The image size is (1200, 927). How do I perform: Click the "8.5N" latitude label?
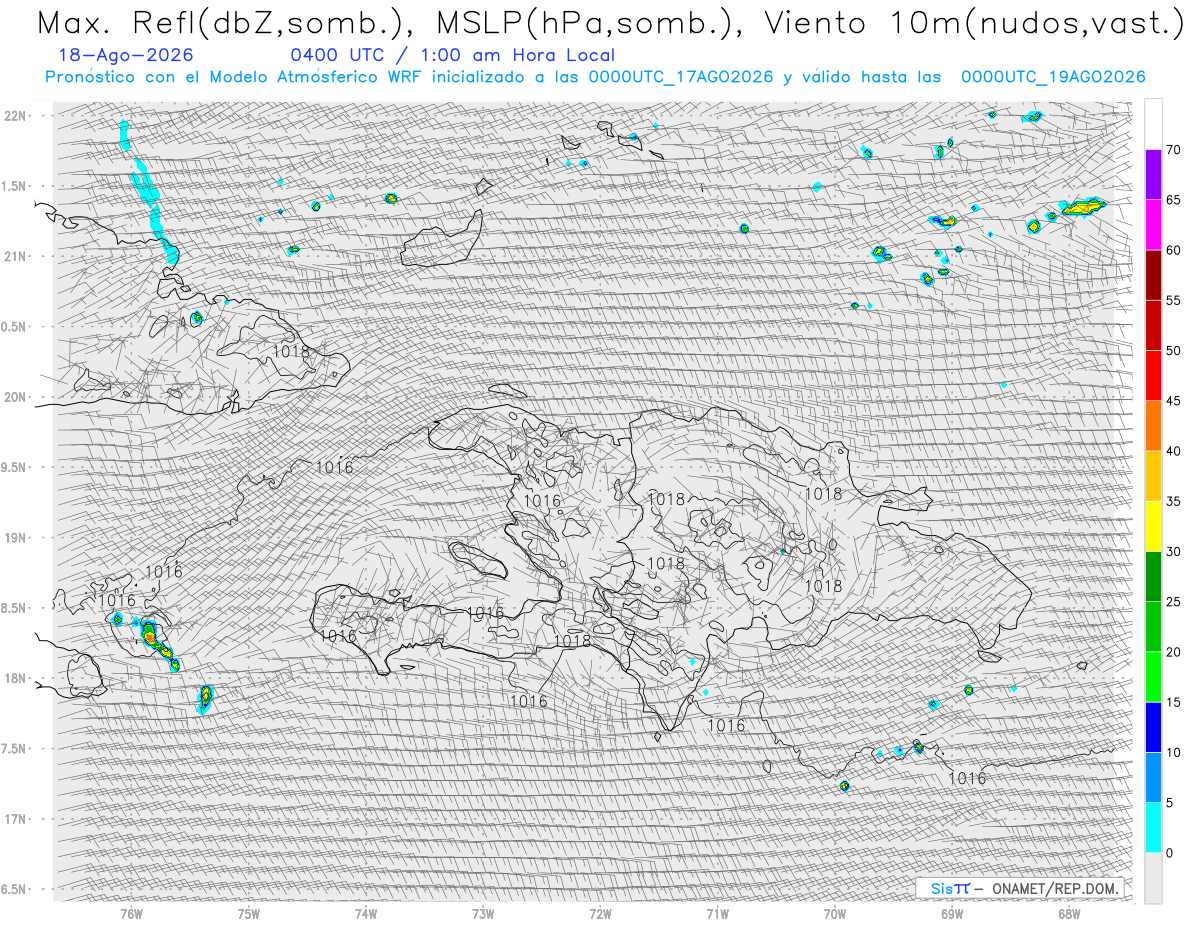(x=13, y=608)
